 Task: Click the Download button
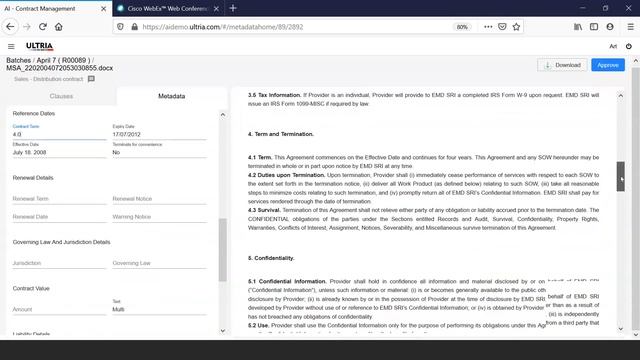click(562, 65)
